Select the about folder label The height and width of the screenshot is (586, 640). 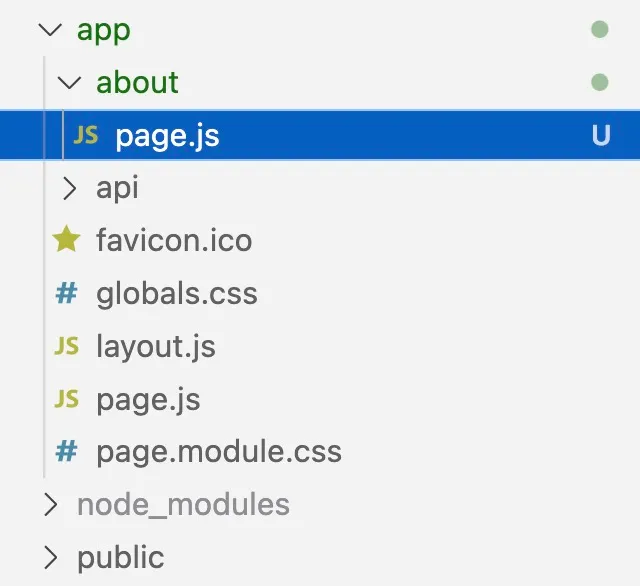(x=137, y=82)
